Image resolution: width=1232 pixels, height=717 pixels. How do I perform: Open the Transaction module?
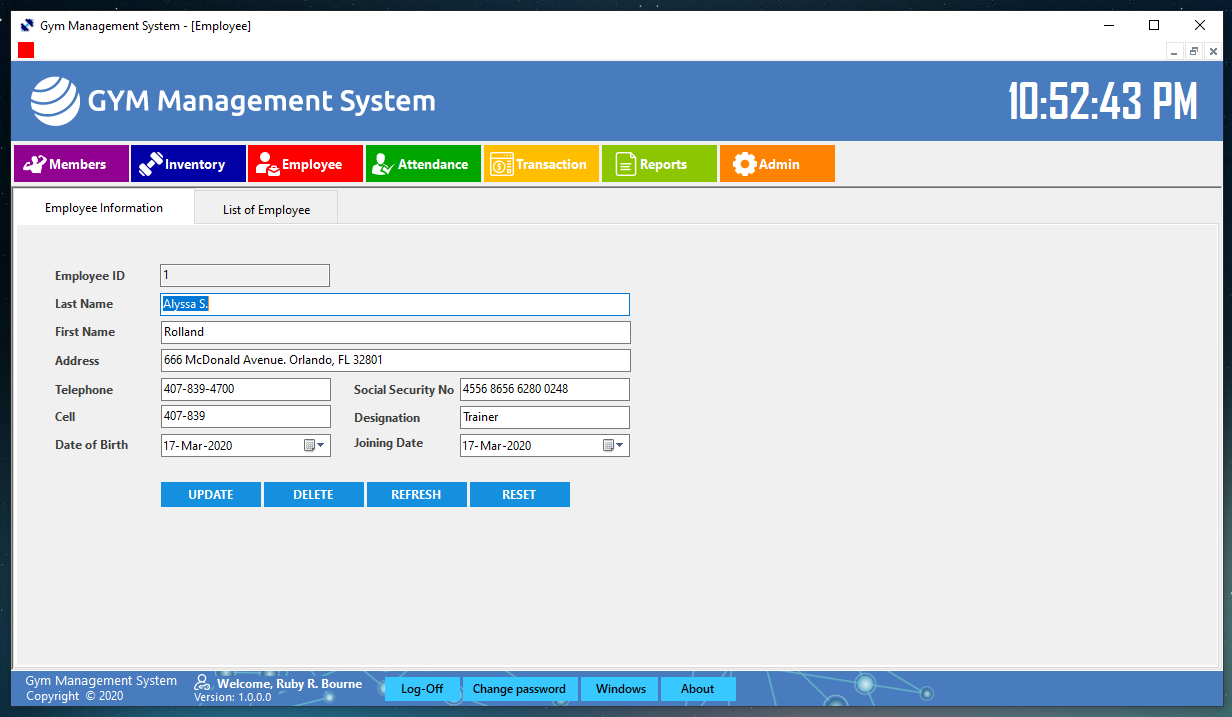[x=541, y=164]
